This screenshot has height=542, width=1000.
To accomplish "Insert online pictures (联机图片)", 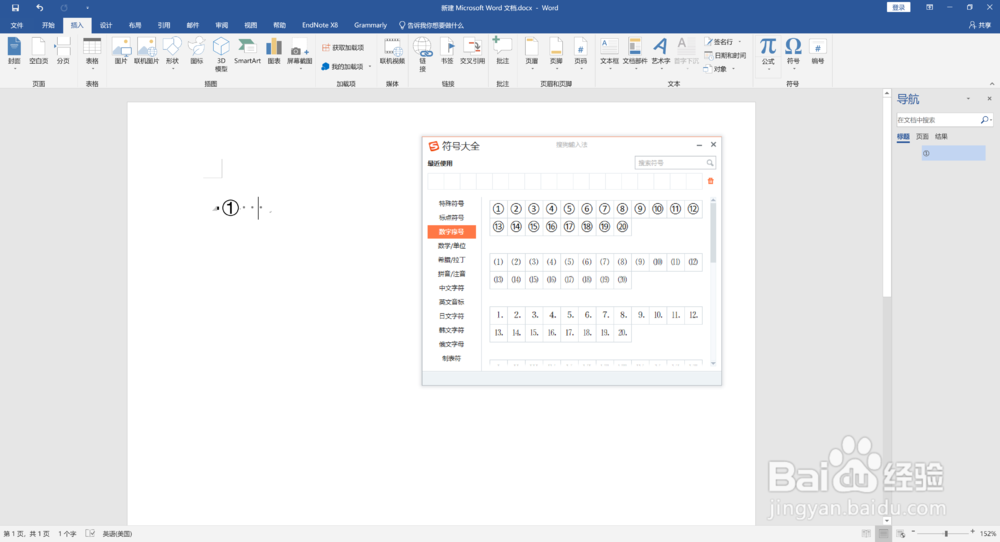I will tap(147, 52).
